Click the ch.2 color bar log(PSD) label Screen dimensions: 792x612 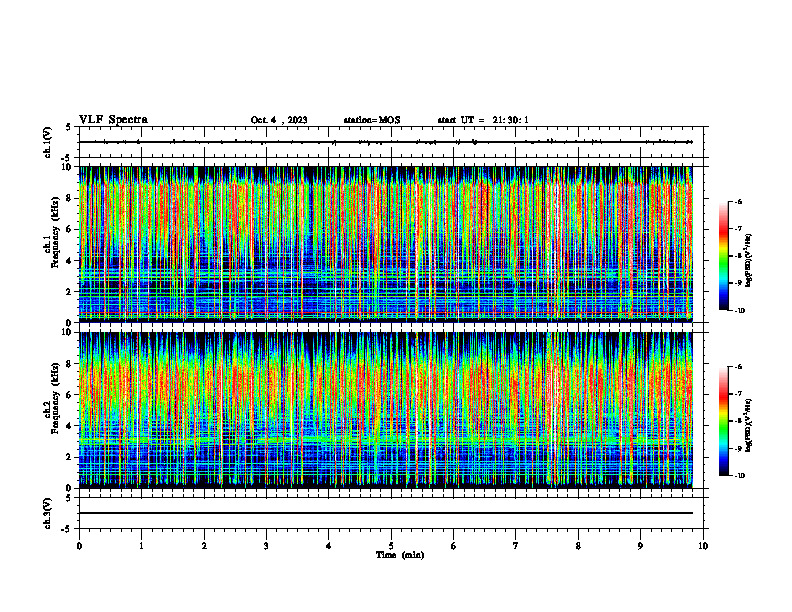(749, 425)
